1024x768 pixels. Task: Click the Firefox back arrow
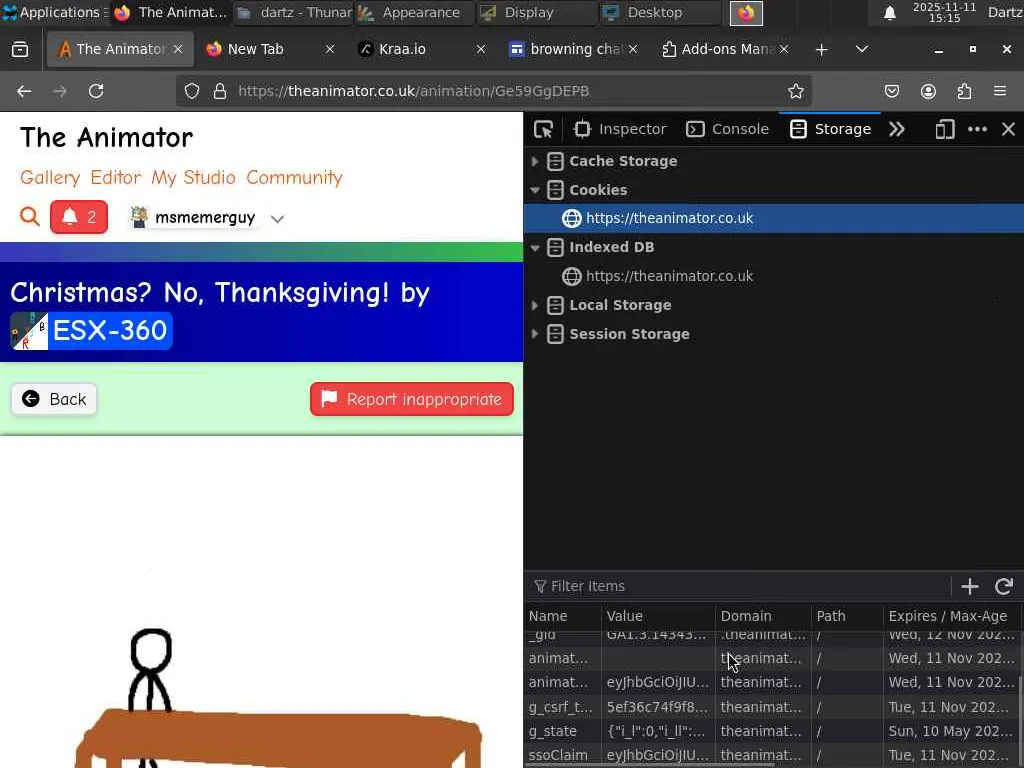pyautogui.click(x=24, y=91)
